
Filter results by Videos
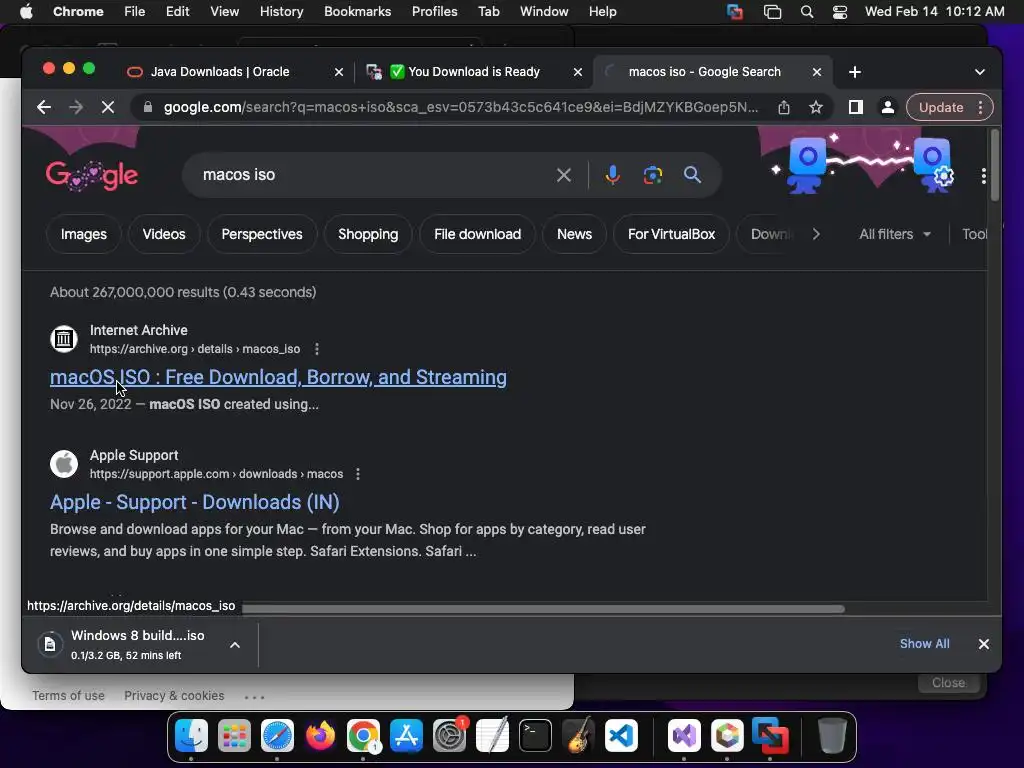coord(164,234)
